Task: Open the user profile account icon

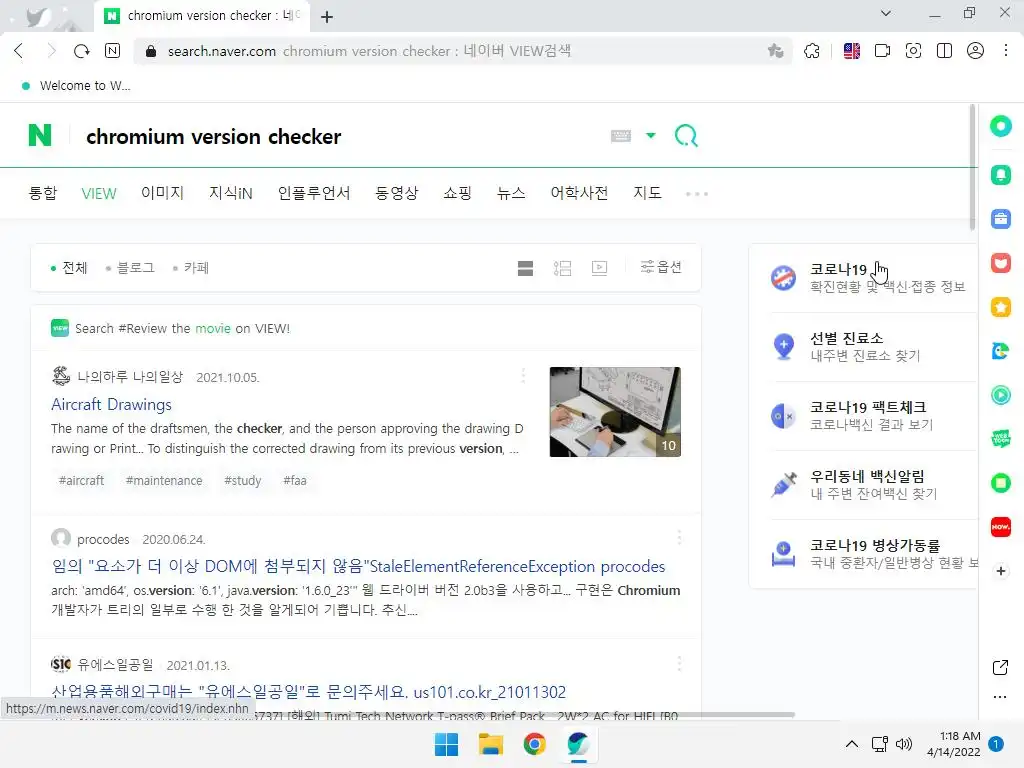Action: 975,51
